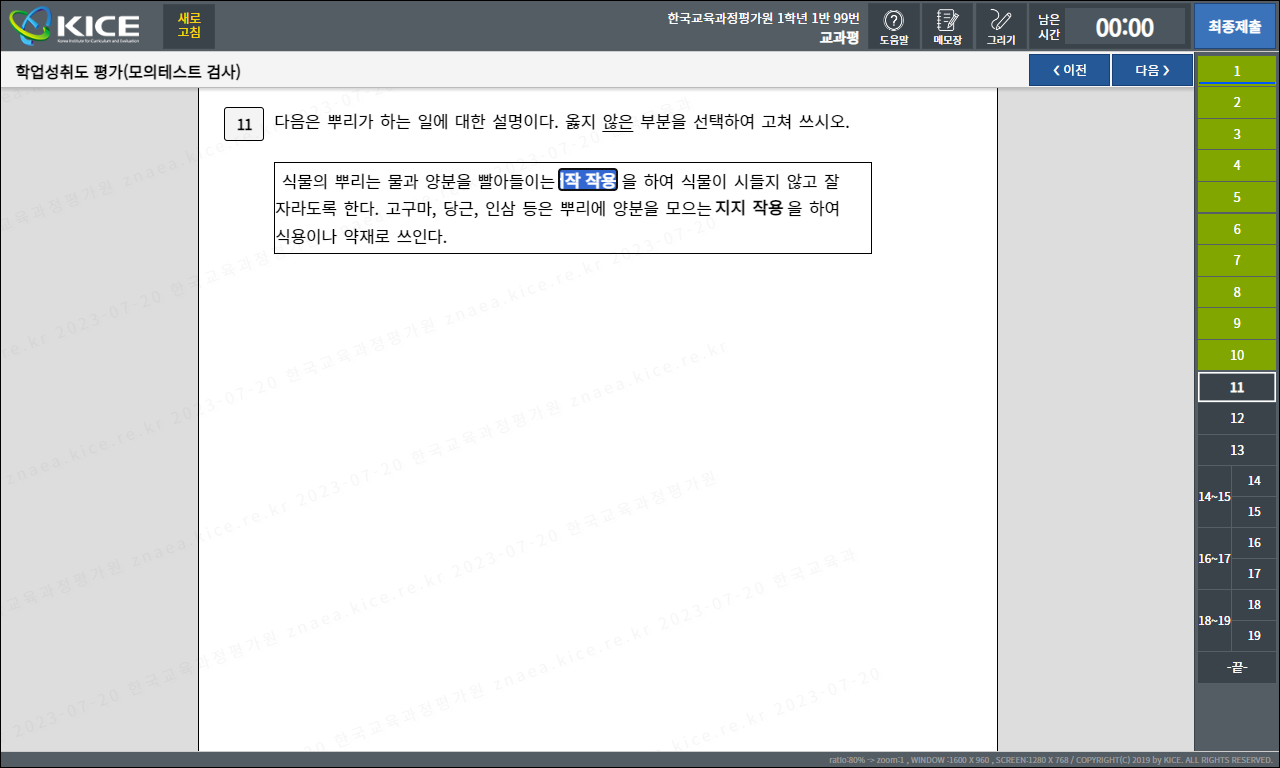1280x768 pixels.
Task: Select current question 11 in navigator
Action: click(1237, 387)
